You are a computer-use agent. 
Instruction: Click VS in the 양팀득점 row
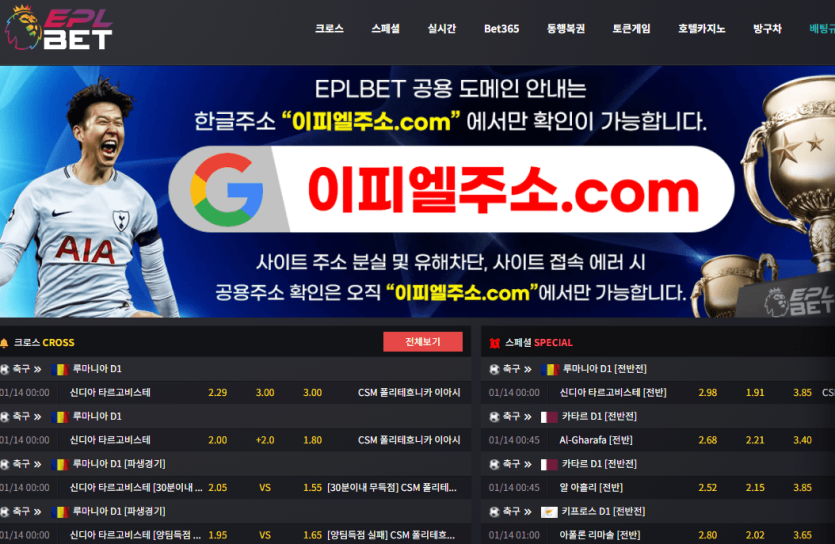point(265,535)
